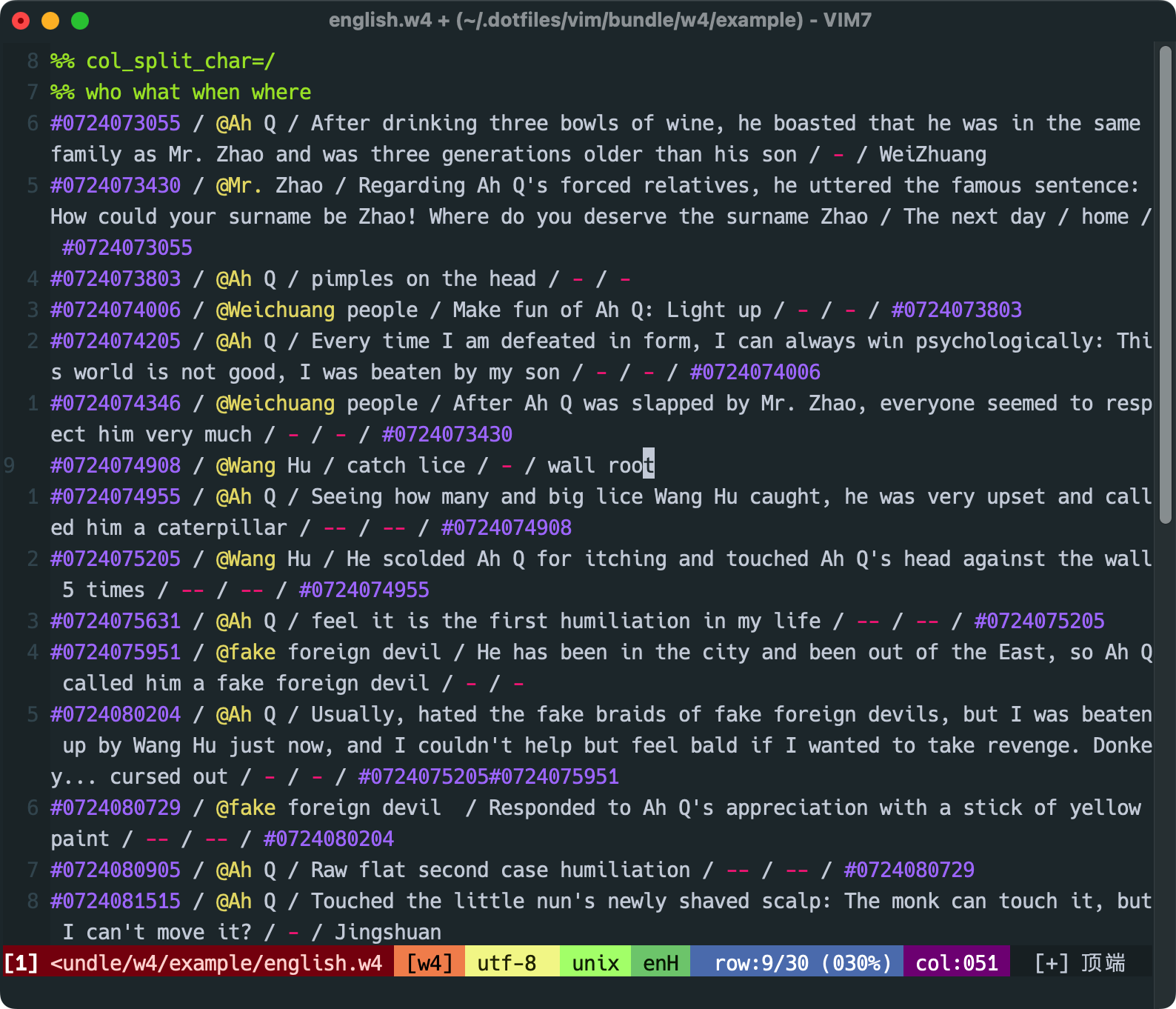This screenshot has width=1176, height=1009.
Task: Click record ID #0724074908 at line start
Action: tap(116, 465)
